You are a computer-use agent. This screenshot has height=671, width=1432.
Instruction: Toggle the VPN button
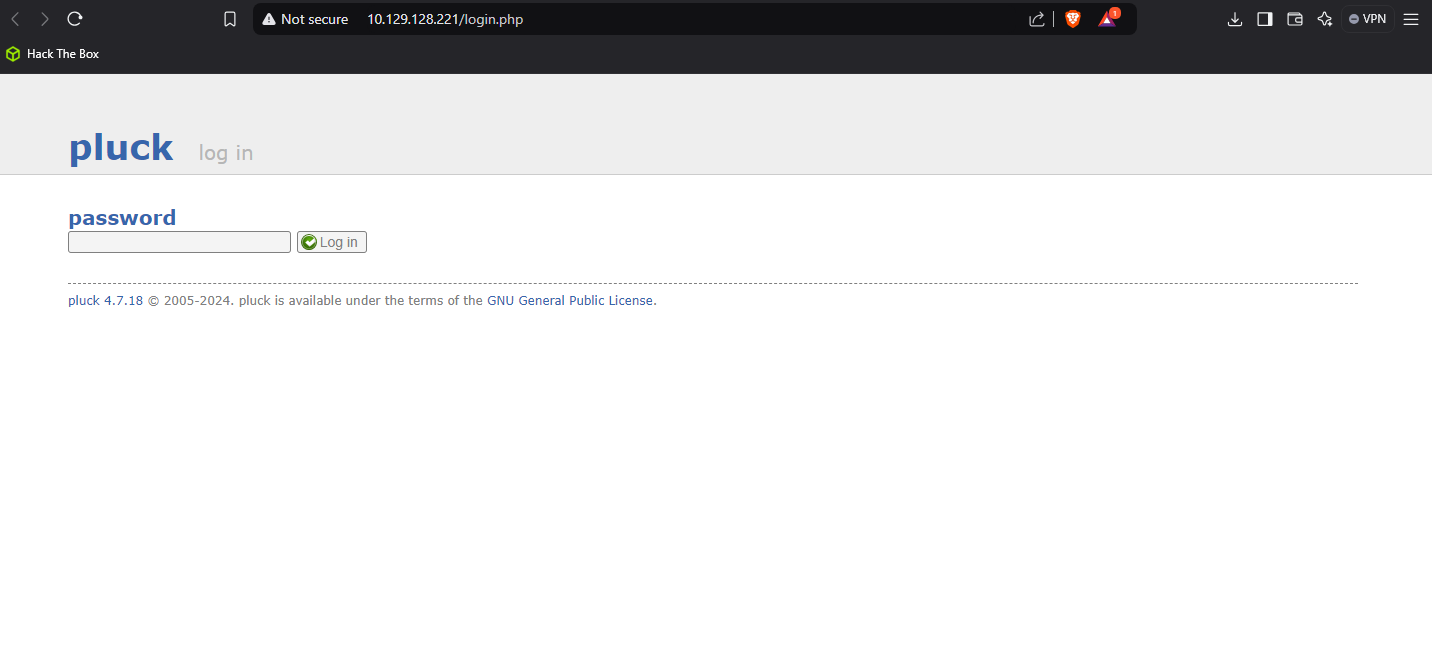pos(1368,19)
